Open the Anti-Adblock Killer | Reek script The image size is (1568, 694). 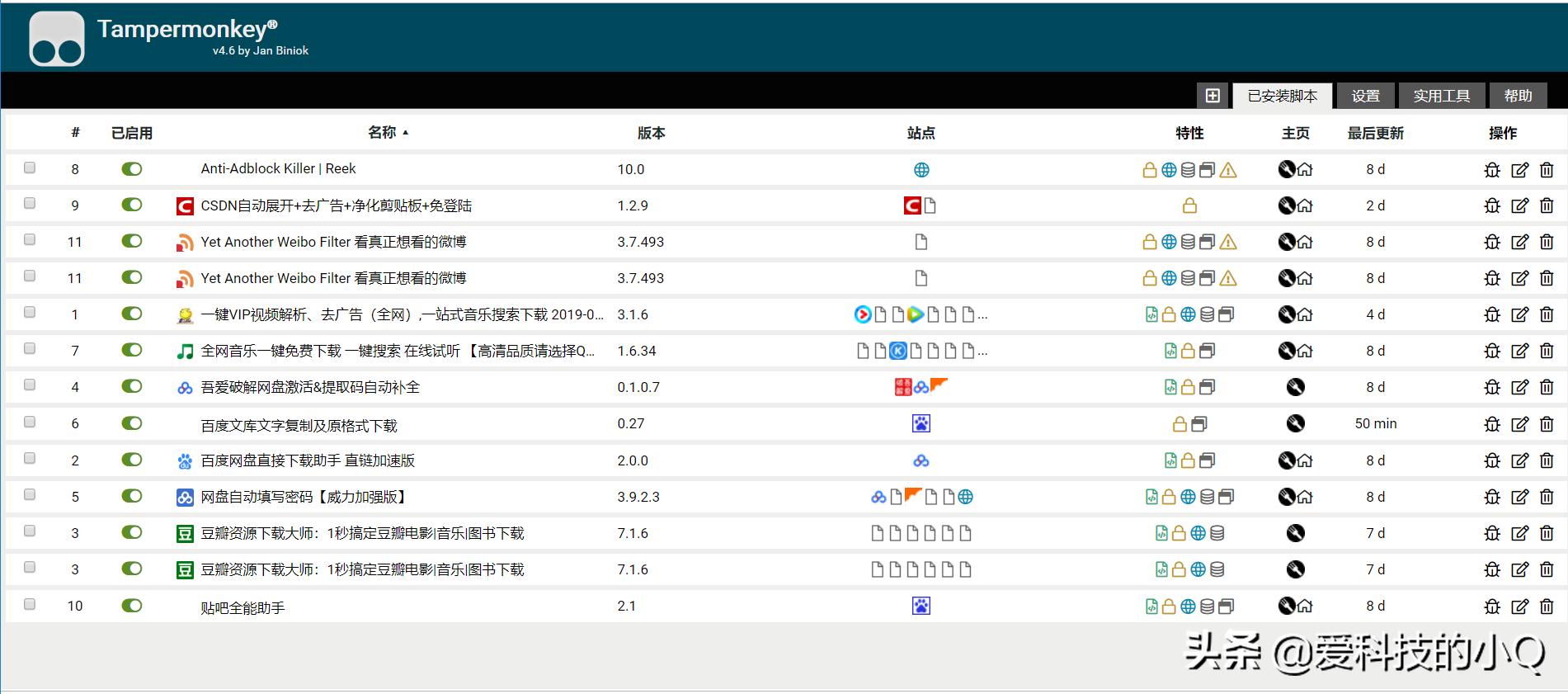(x=279, y=168)
